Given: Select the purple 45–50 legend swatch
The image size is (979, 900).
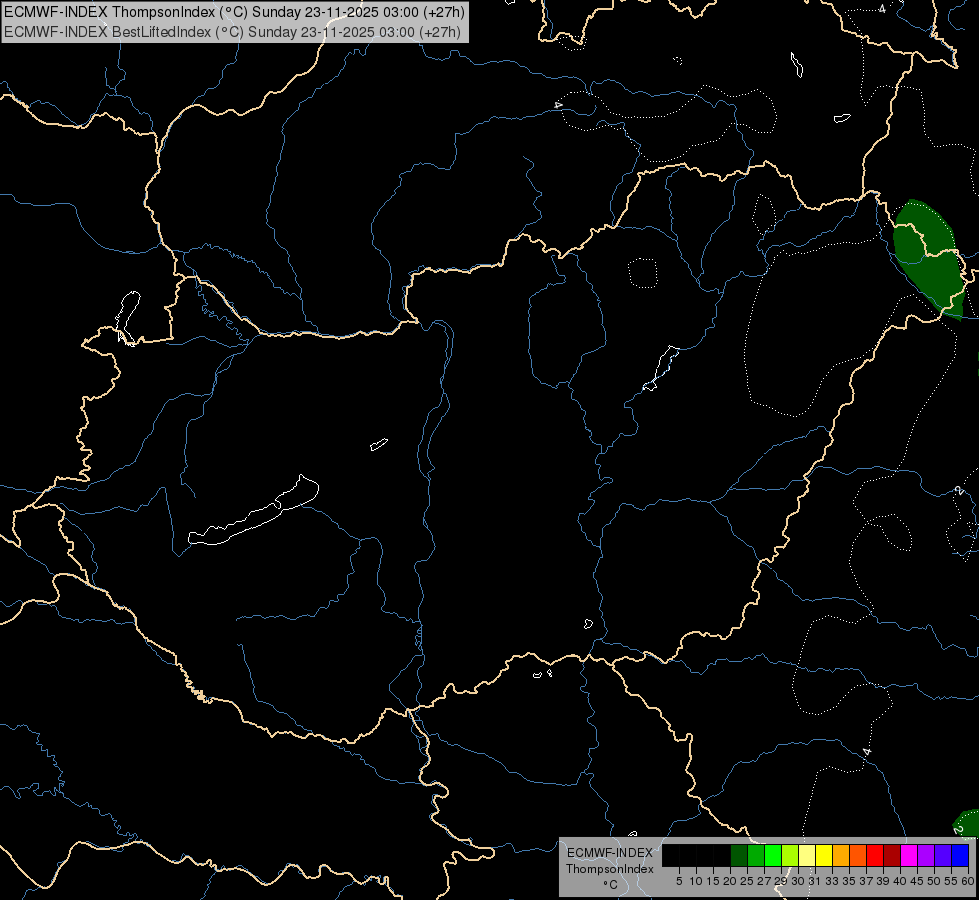Looking at the screenshot, I should click(926, 856).
